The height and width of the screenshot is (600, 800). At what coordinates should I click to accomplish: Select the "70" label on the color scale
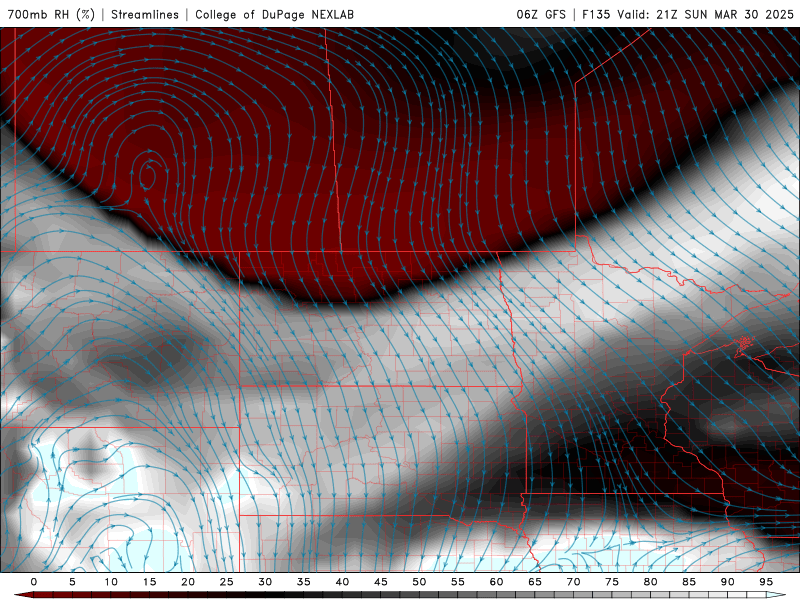[x=573, y=582]
